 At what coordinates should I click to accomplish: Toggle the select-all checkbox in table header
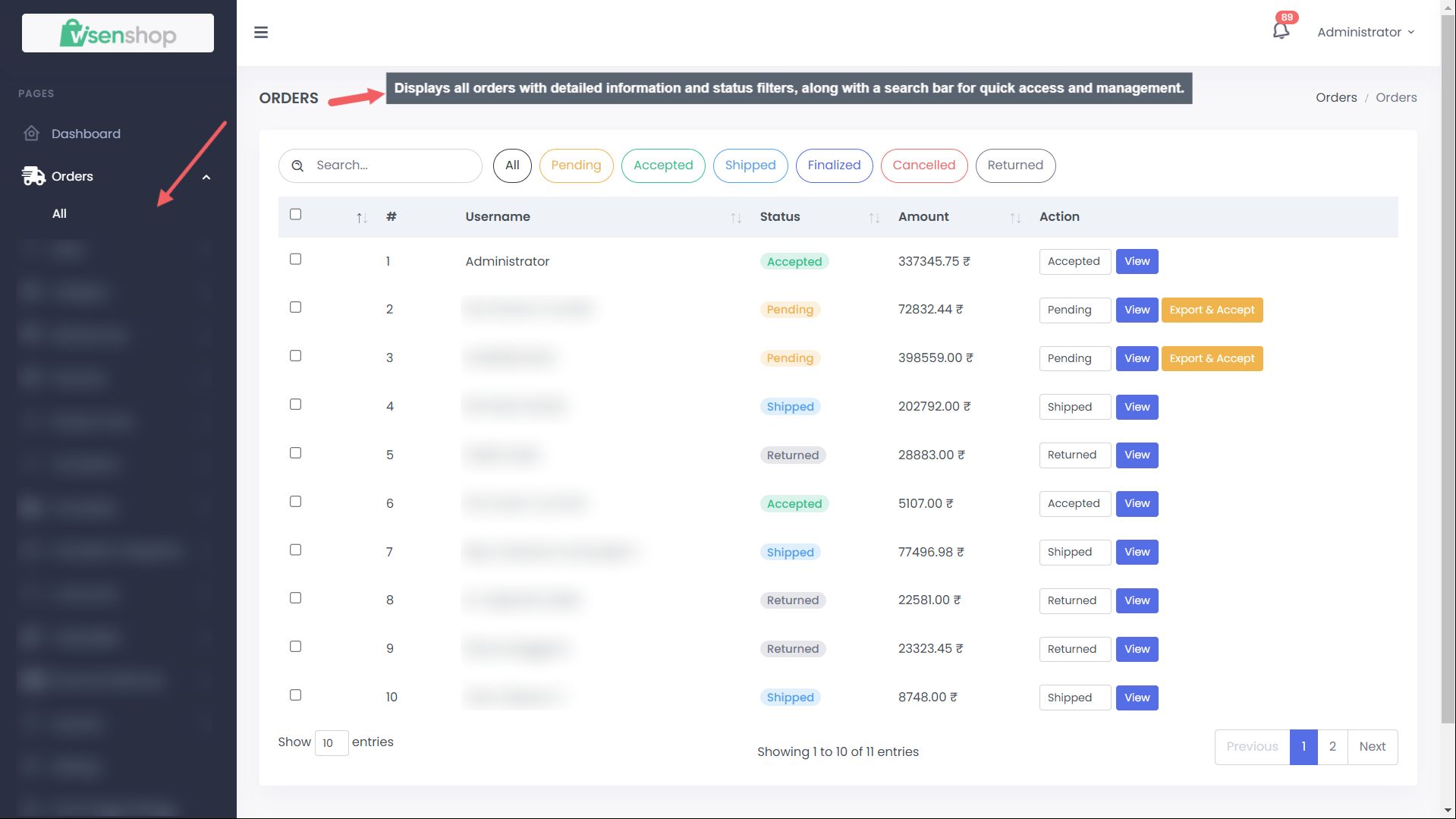click(x=296, y=215)
